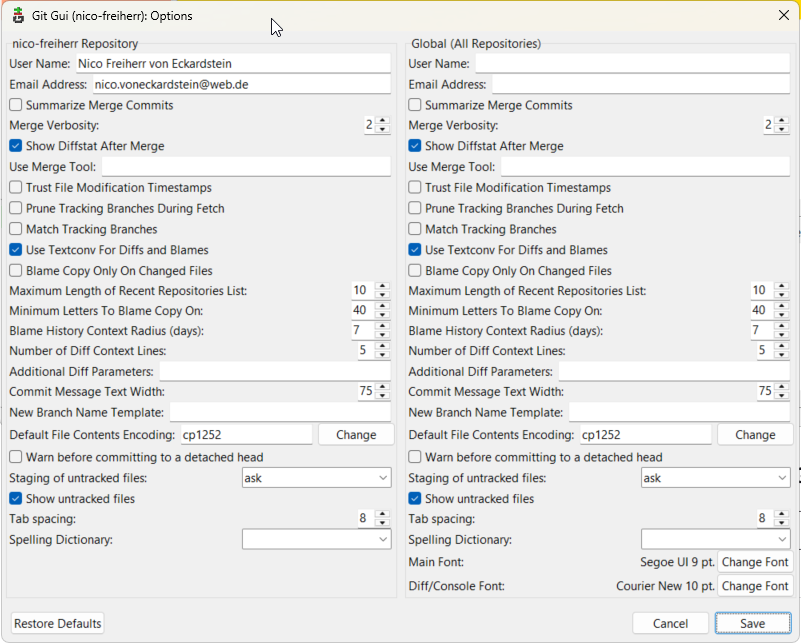801x644 pixels.
Task: Click Change for repository File Contents Encoding
Action: coord(356,435)
